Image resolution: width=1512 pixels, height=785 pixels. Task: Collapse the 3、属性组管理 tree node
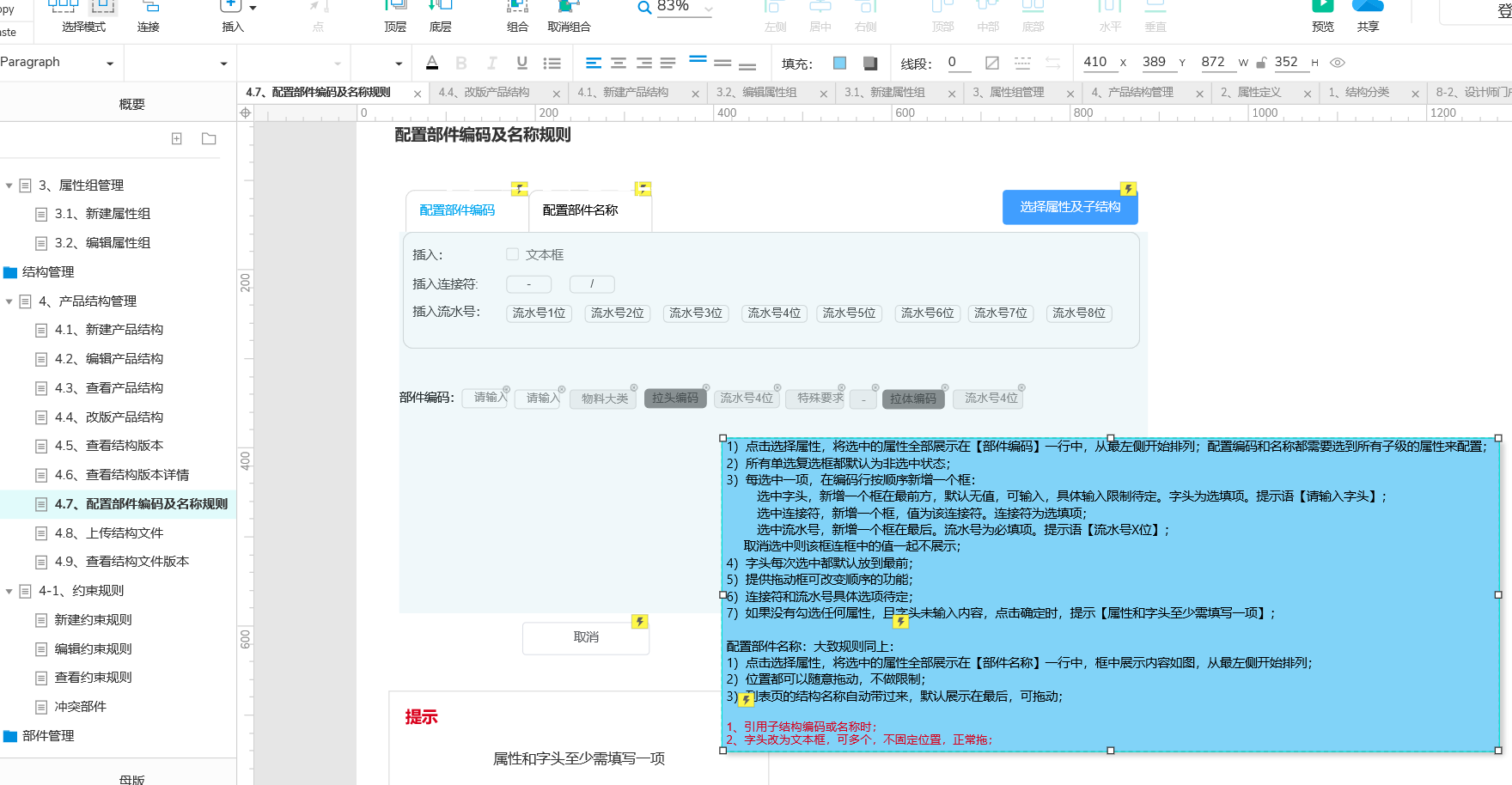9,186
